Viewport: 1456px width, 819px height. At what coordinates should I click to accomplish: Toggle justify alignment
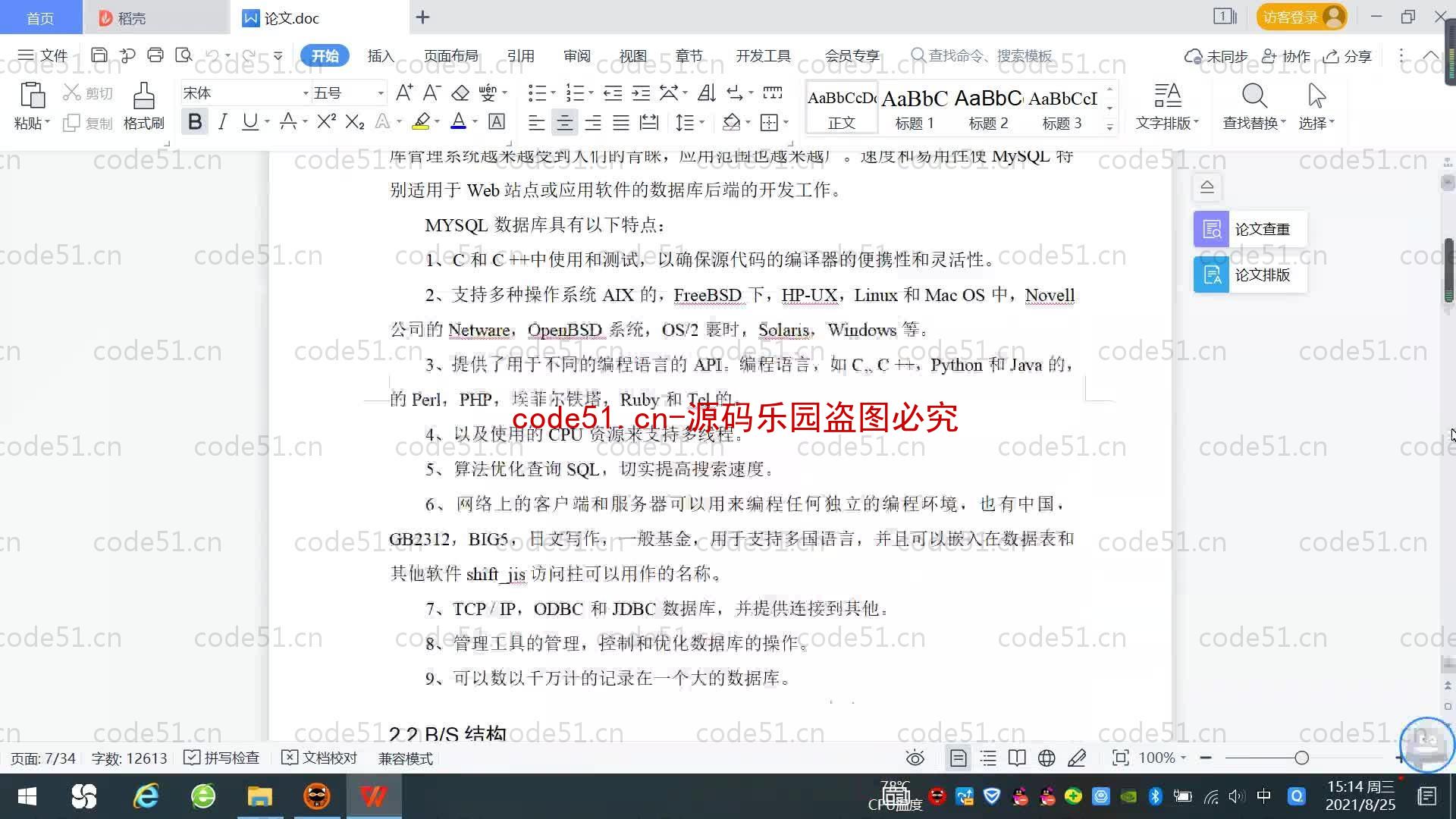pos(621,122)
